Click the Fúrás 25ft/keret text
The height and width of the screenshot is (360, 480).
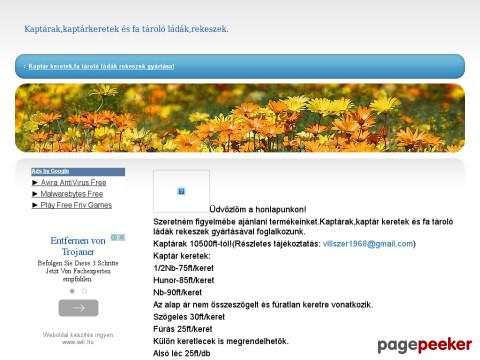183,329
